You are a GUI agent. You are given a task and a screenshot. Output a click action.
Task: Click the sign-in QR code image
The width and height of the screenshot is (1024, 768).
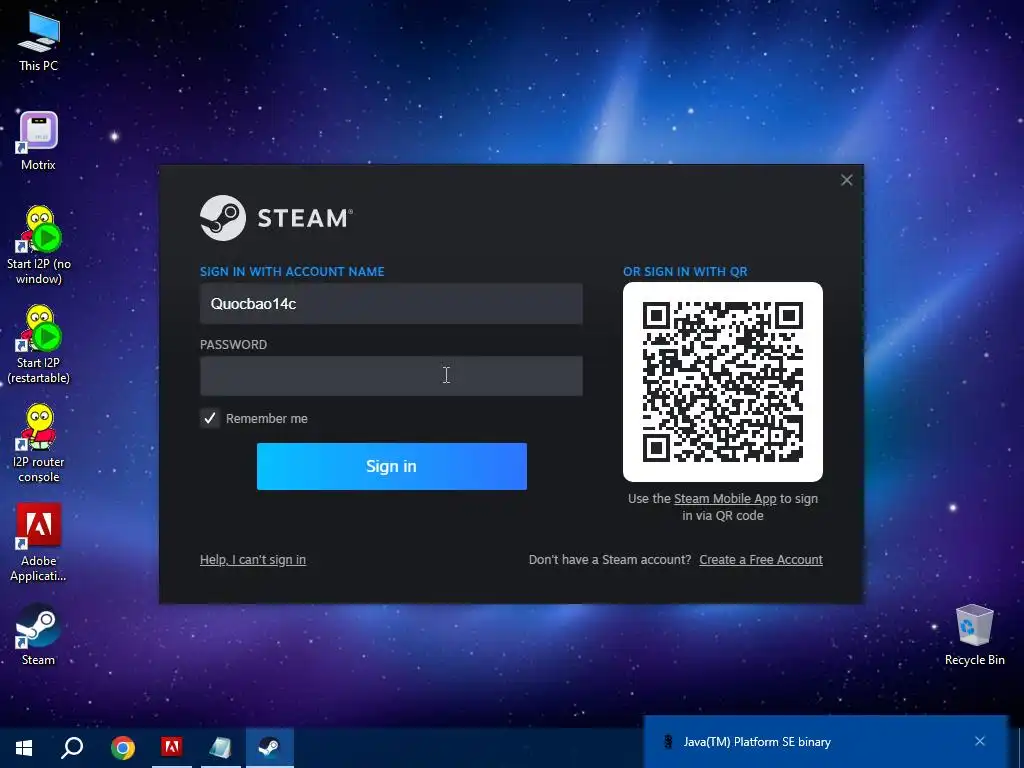723,382
